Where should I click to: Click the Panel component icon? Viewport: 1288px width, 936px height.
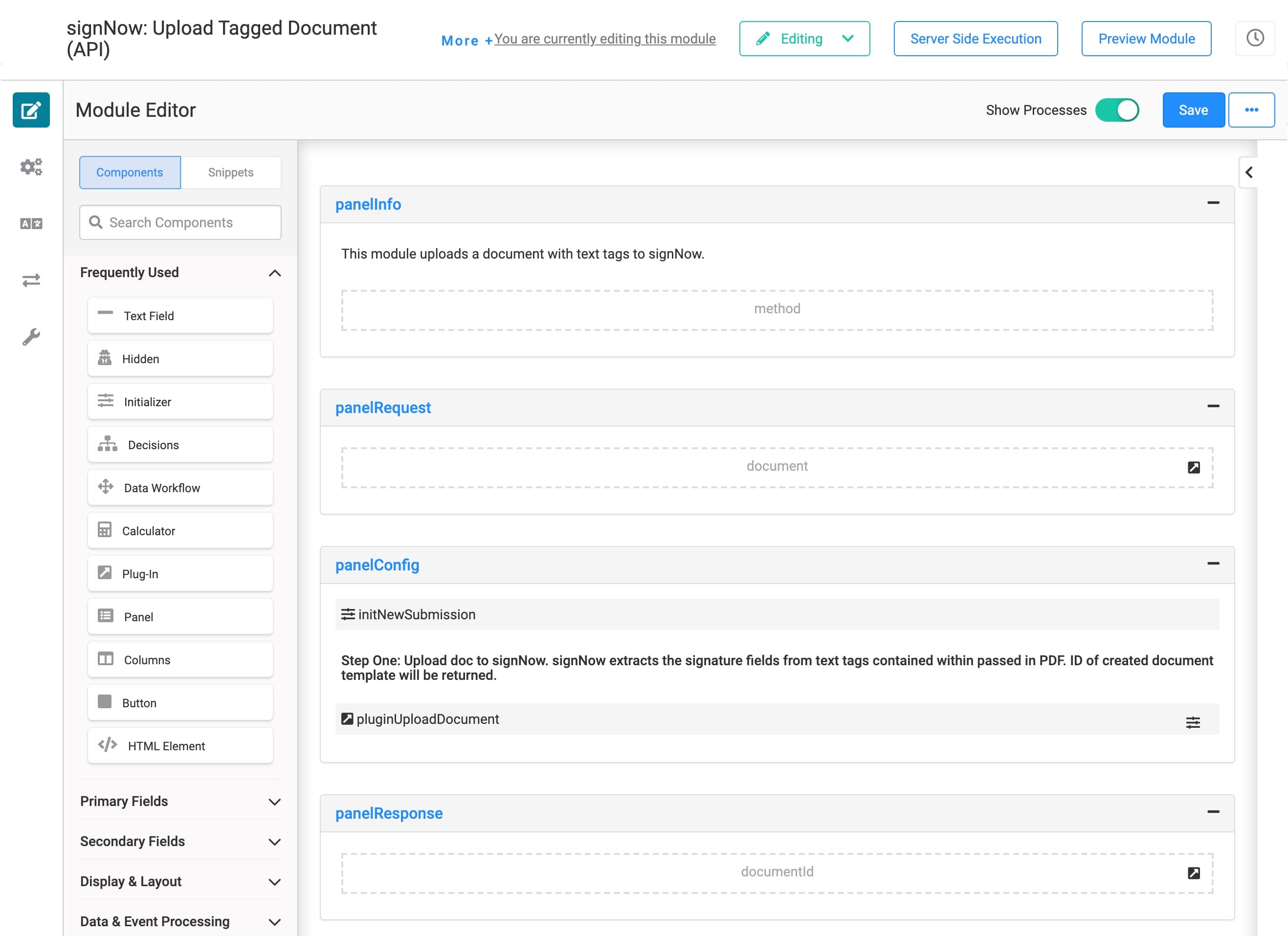coord(106,616)
